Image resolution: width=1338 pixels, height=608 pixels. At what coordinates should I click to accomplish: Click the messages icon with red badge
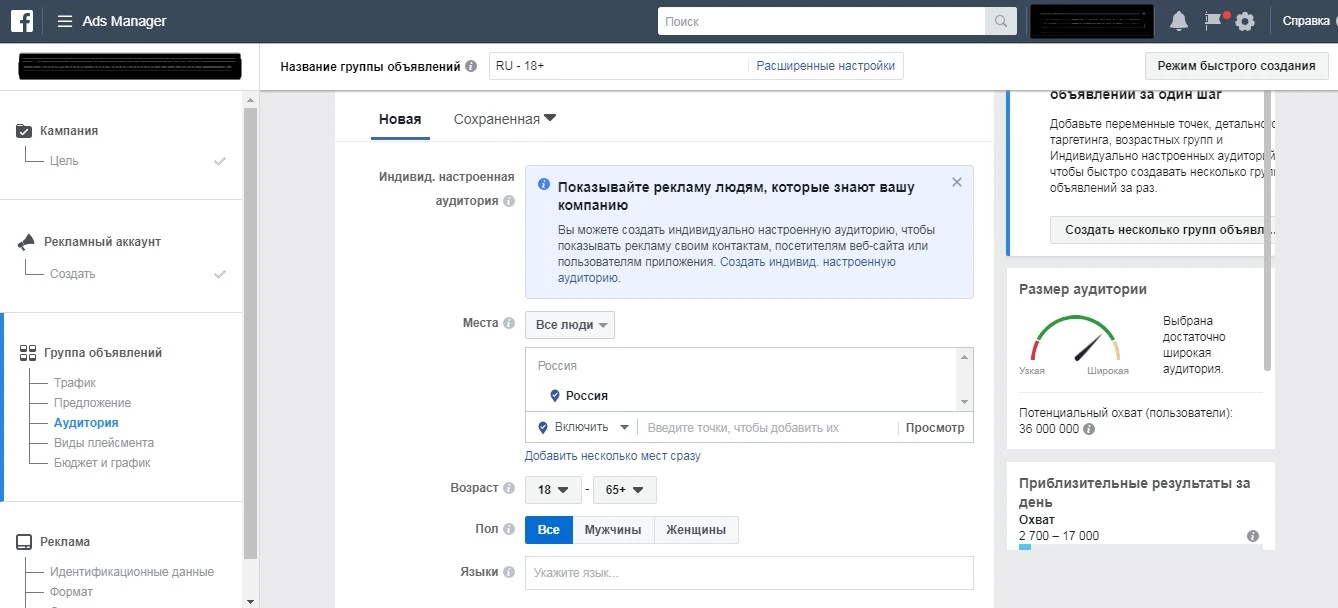click(x=1213, y=20)
